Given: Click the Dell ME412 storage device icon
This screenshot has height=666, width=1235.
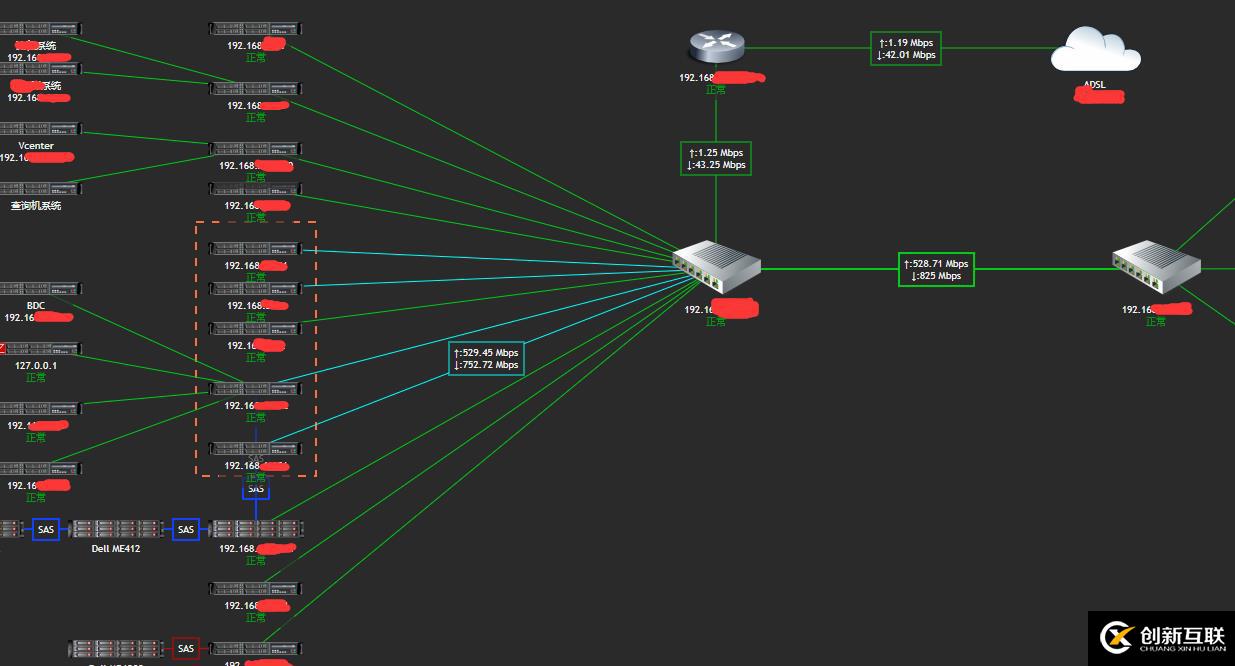Looking at the screenshot, I should [115, 529].
